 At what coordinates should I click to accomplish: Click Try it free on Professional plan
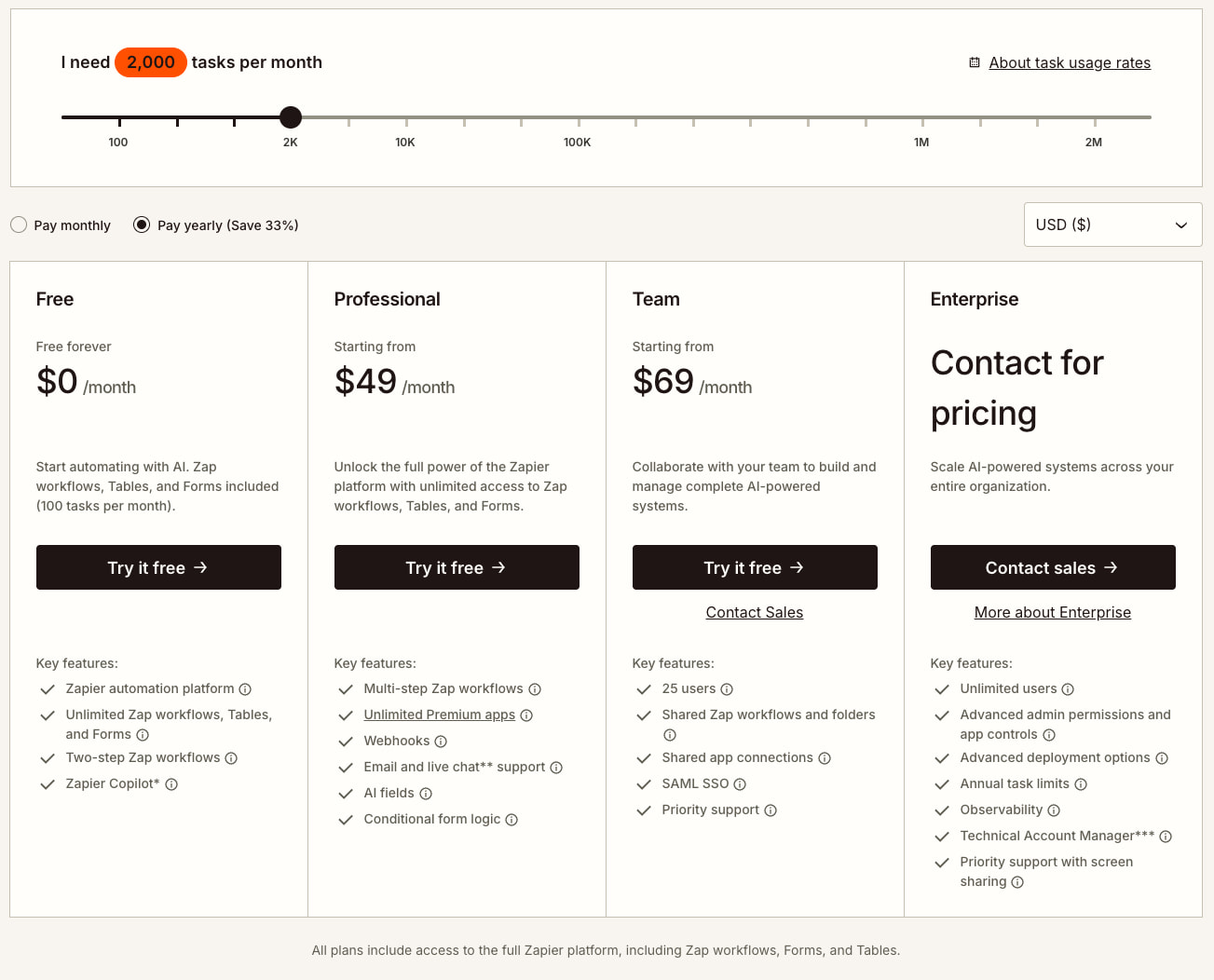click(457, 567)
